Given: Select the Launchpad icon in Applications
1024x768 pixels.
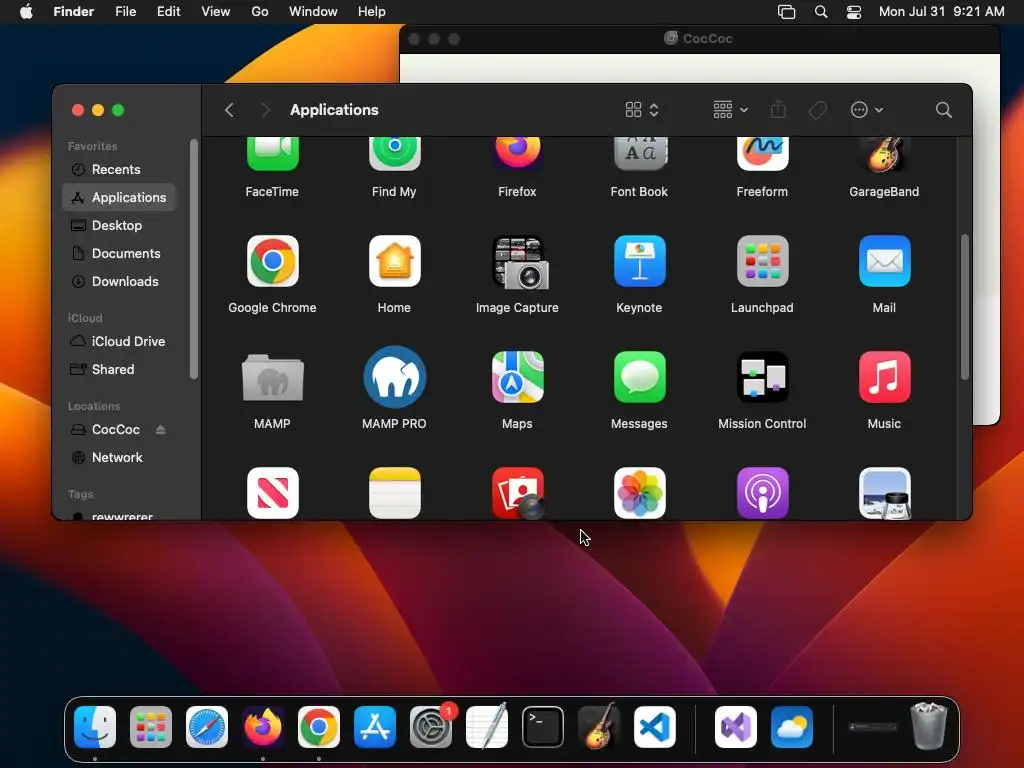Looking at the screenshot, I should coord(762,261).
